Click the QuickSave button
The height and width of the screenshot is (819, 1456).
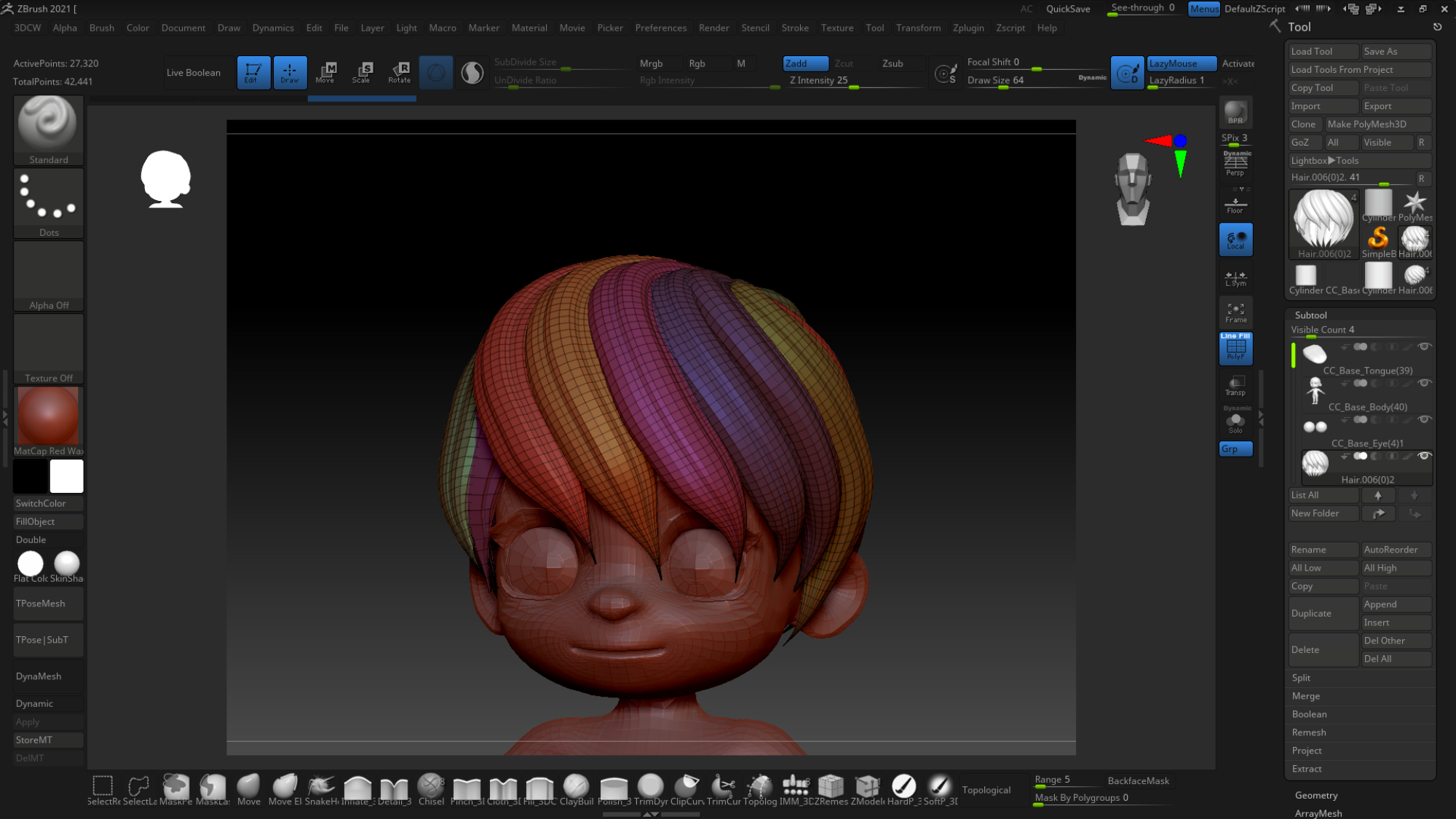point(1068,9)
